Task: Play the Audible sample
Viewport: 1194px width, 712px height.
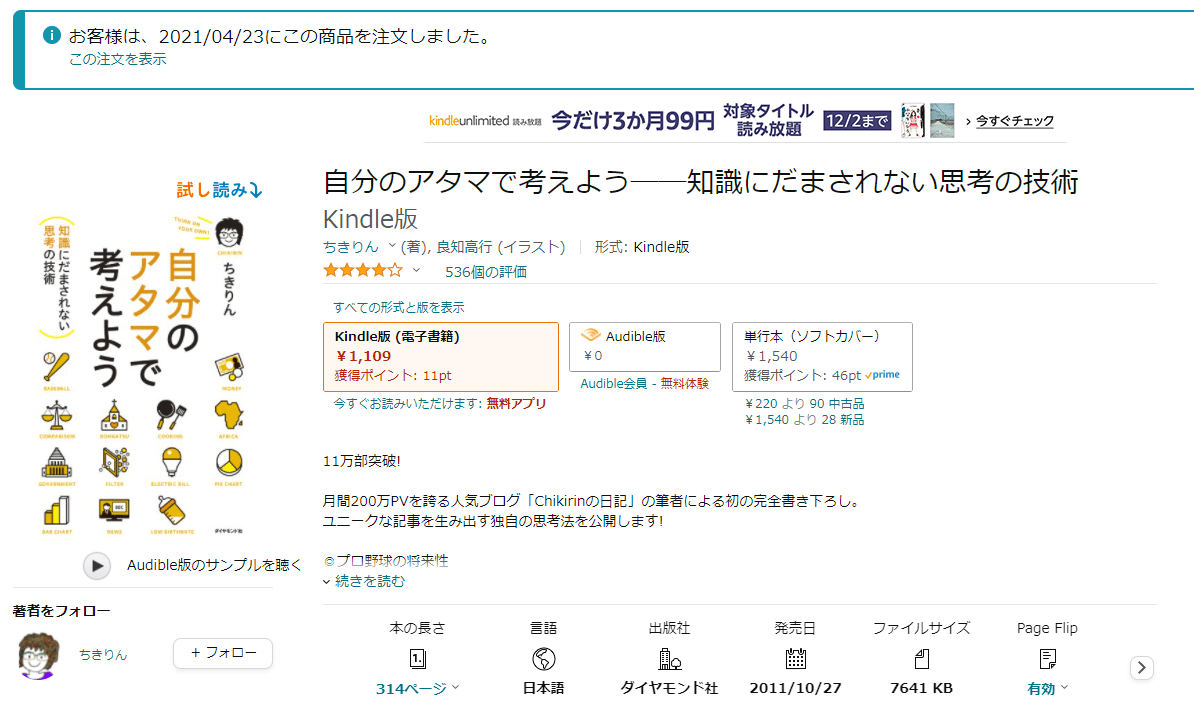Action: pos(97,566)
